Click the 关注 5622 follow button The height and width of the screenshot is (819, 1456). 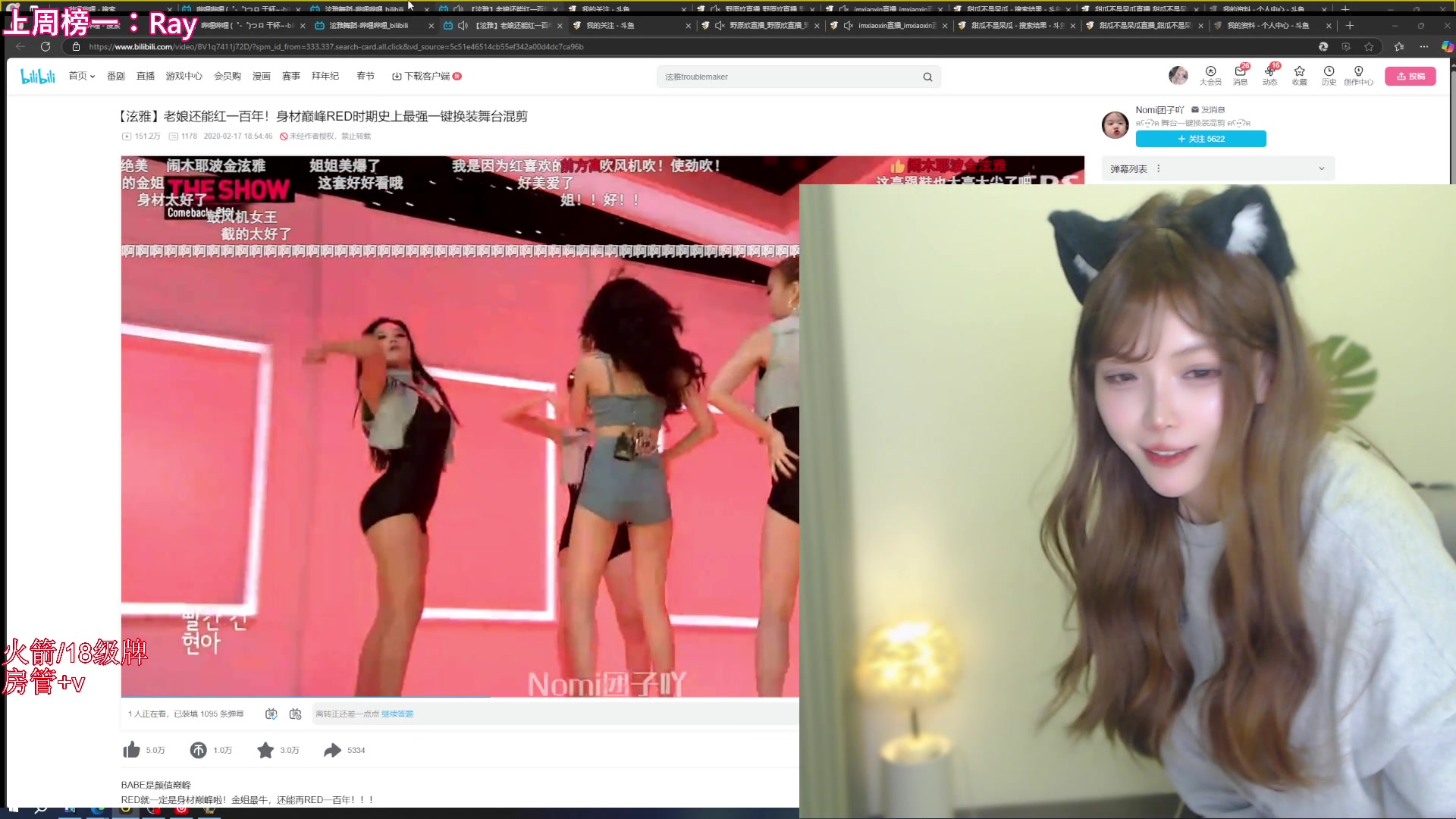(1200, 139)
